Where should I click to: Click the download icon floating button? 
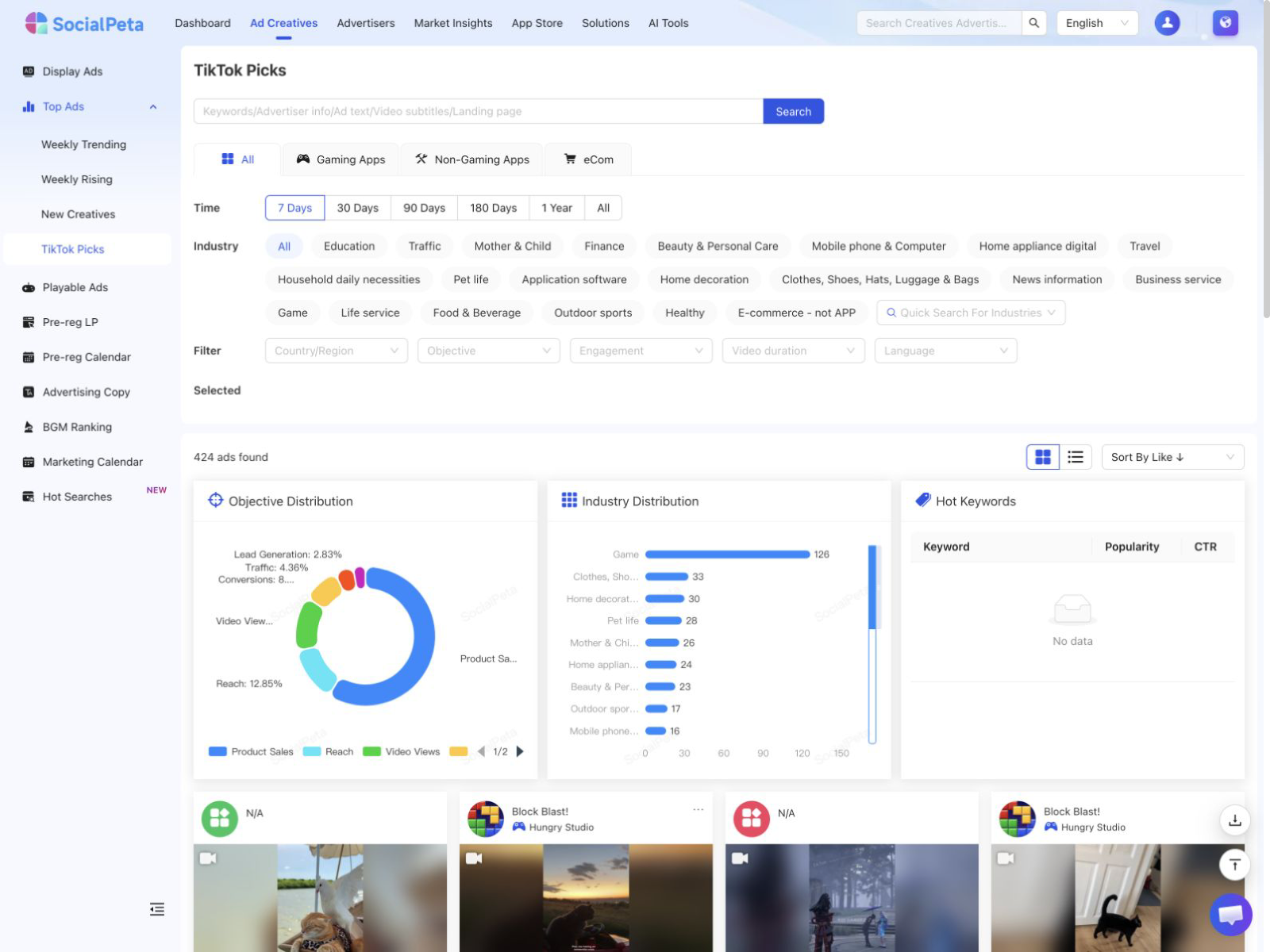1234,820
